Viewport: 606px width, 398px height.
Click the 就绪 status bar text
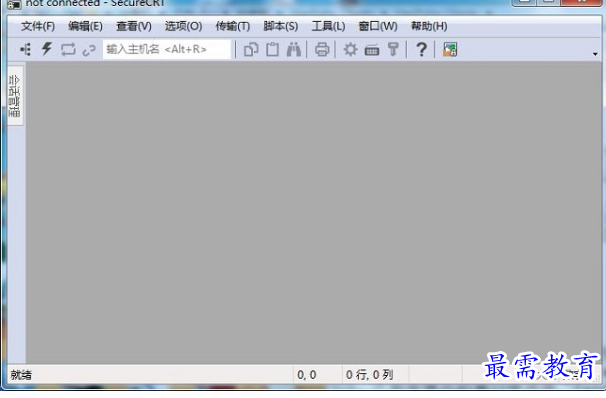(x=21, y=375)
